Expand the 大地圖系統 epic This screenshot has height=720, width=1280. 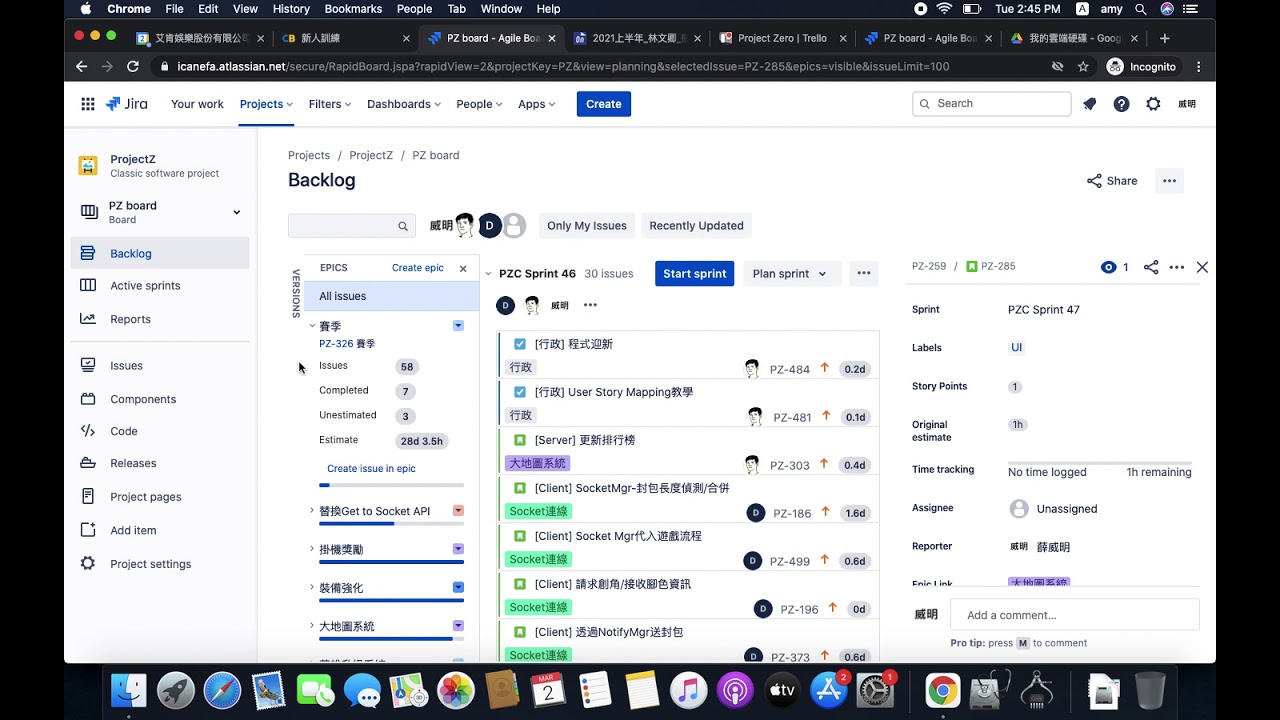(312, 626)
